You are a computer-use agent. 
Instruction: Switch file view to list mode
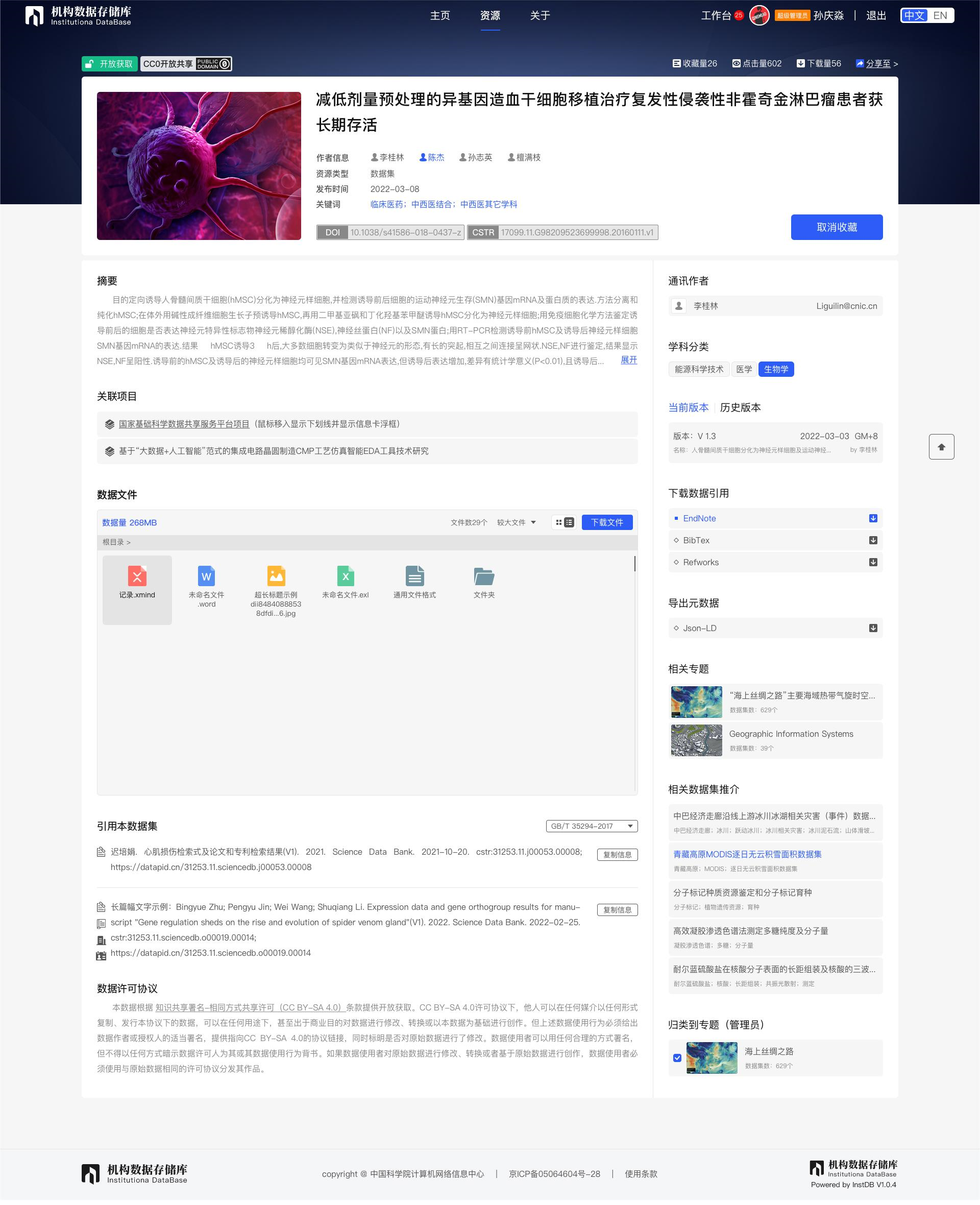point(569,522)
